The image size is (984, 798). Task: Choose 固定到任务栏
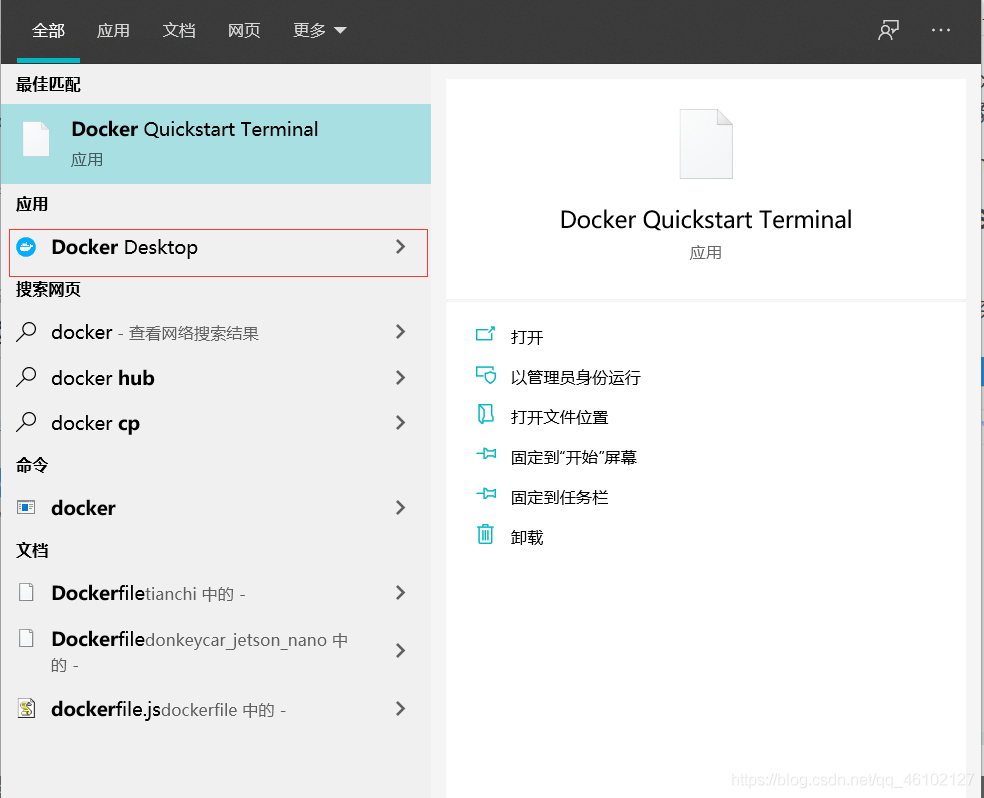pos(559,497)
